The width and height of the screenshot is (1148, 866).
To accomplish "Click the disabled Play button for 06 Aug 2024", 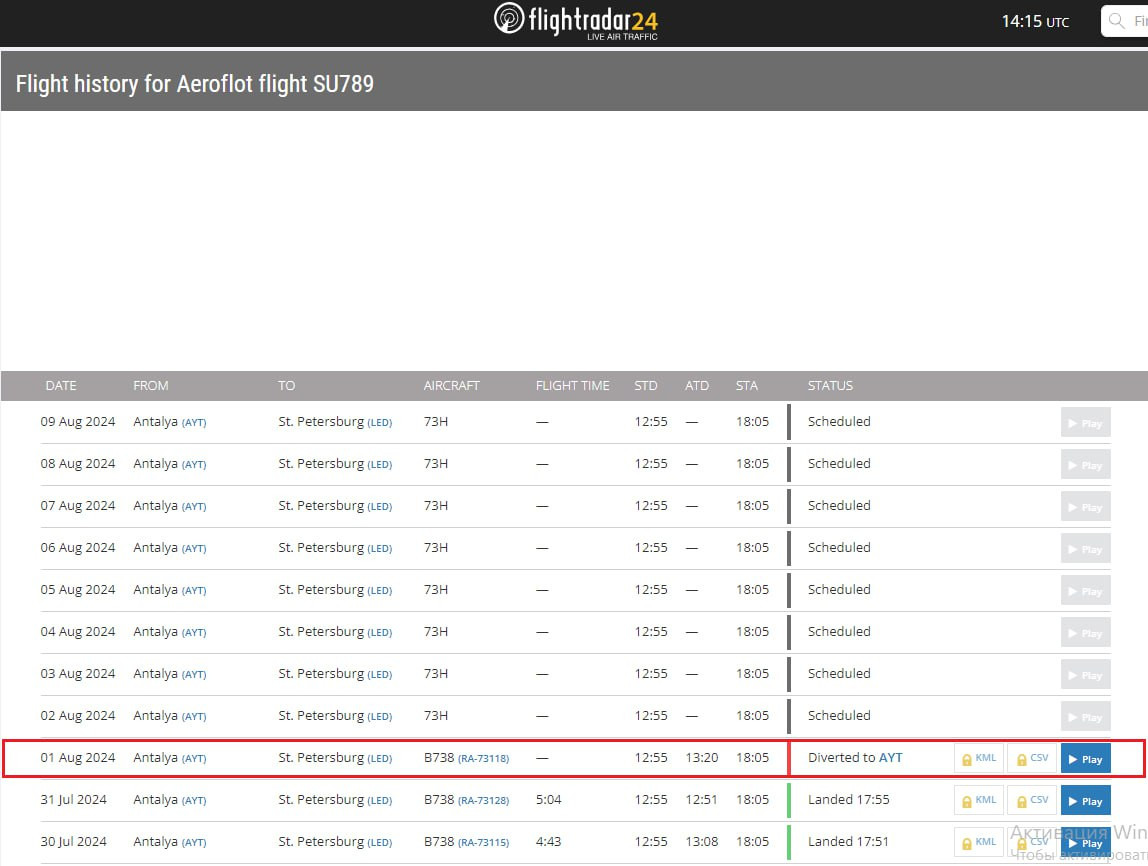I will coord(1085,548).
